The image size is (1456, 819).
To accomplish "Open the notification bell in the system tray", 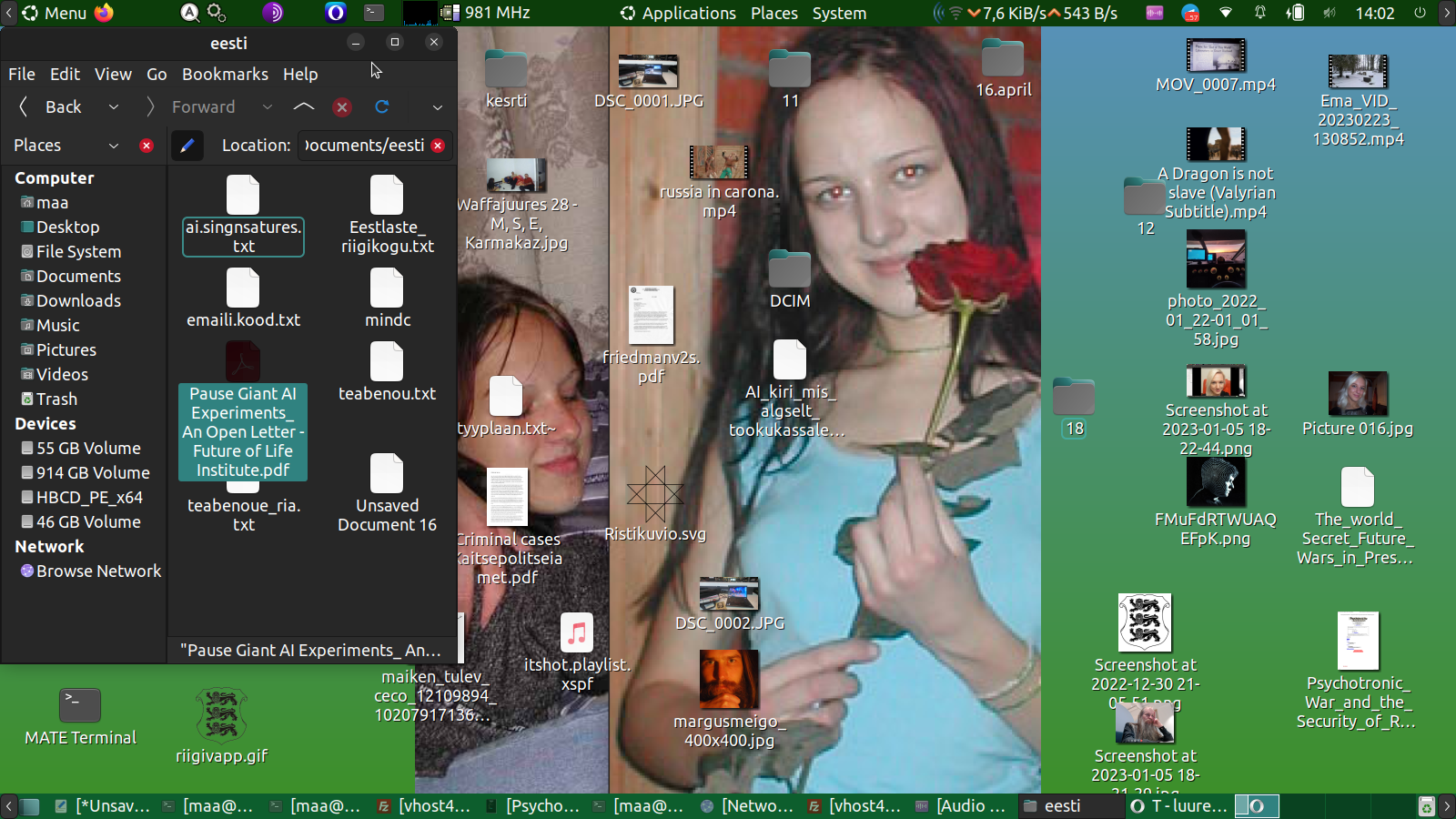I will [x=1260, y=13].
